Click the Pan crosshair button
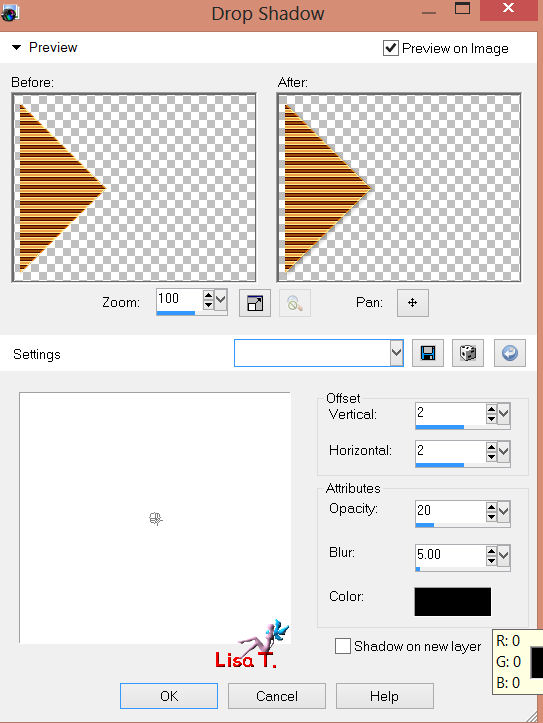This screenshot has width=543, height=723. click(413, 303)
